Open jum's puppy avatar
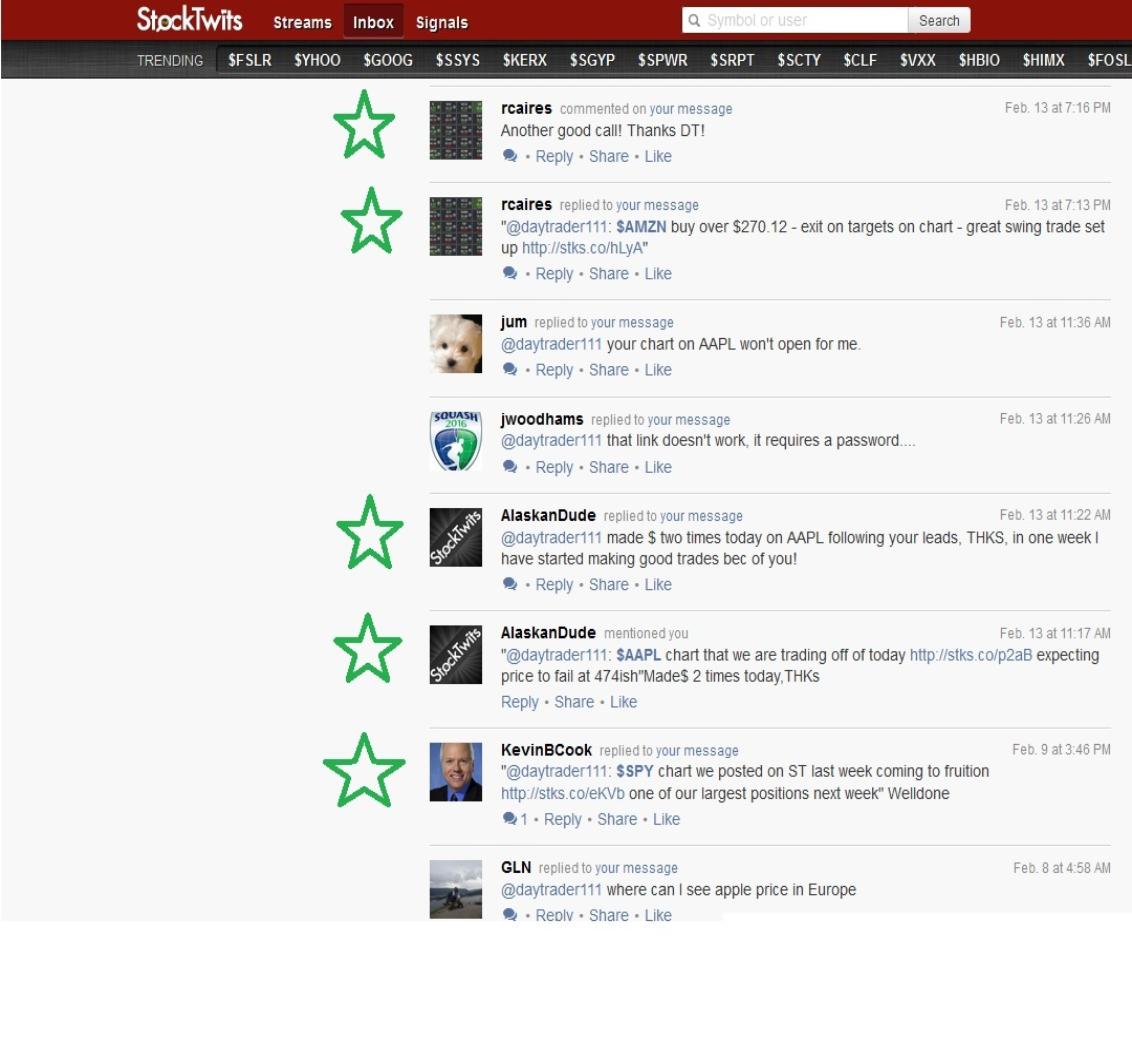 click(x=455, y=343)
